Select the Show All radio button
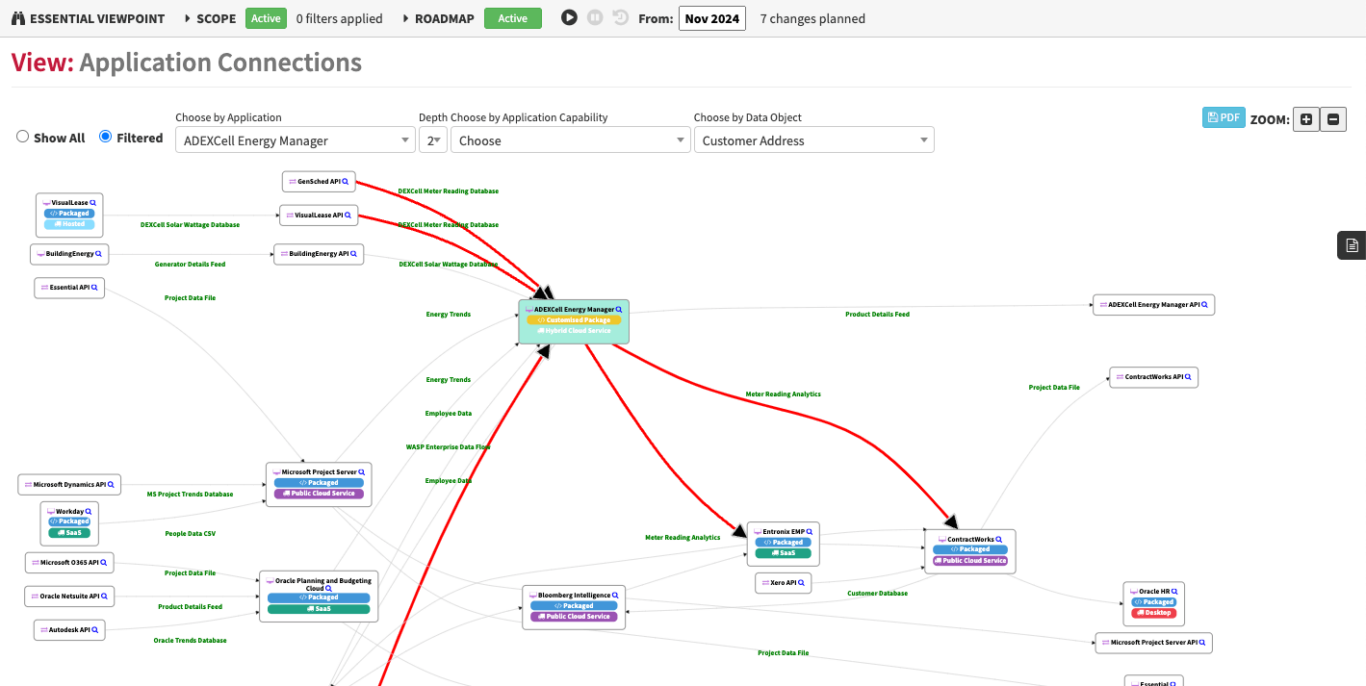Screen dimensions: 1366x686 22,137
